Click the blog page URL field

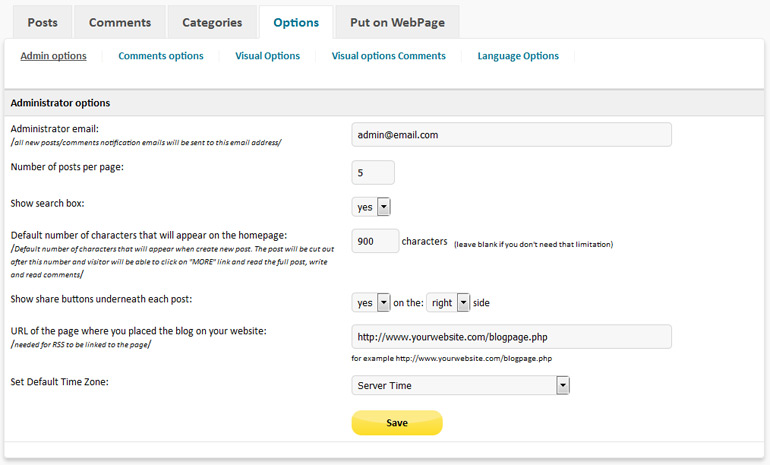(x=511, y=337)
